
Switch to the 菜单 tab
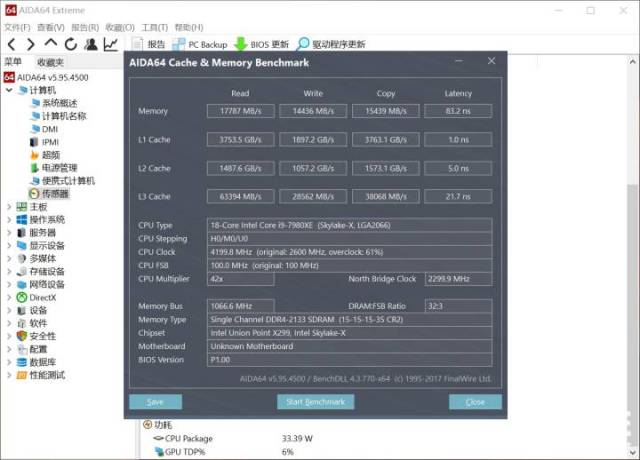coord(13,62)
